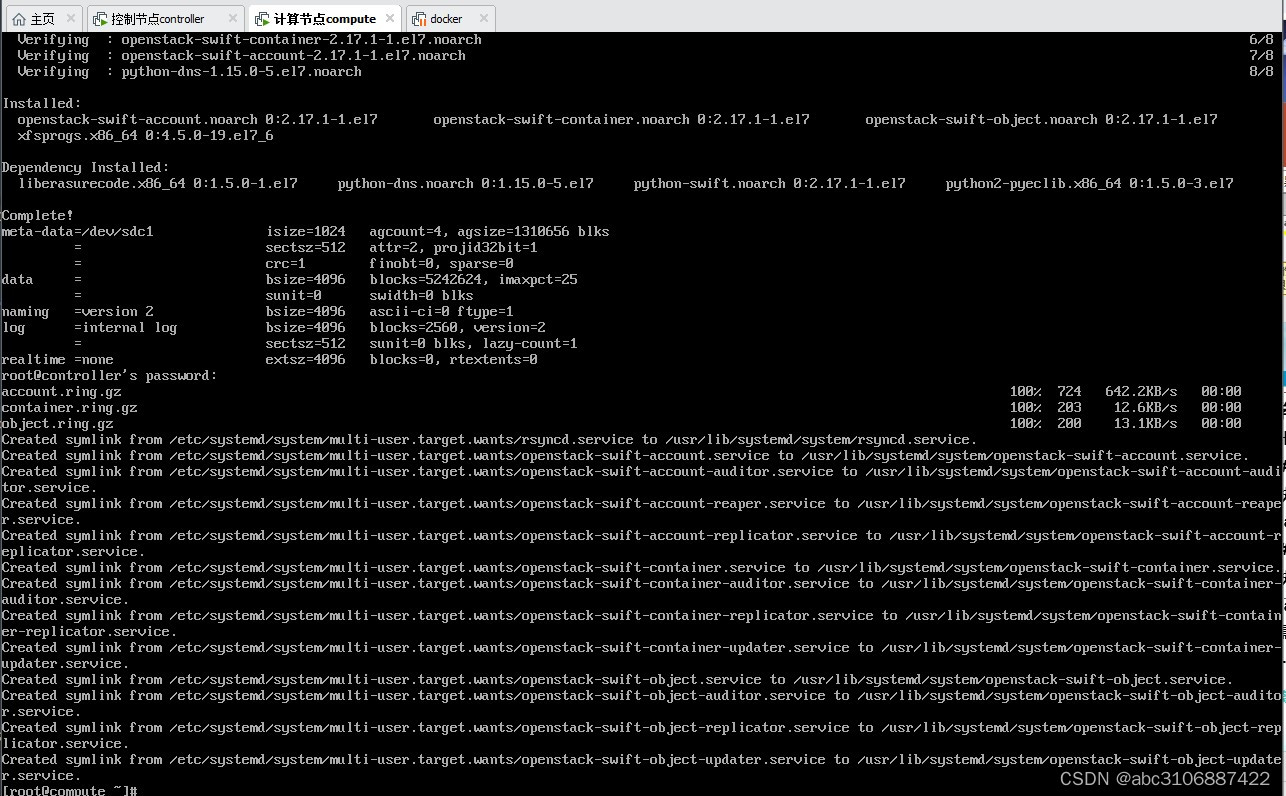Click the openstack-swift-account.service symlink line
Viewport: 1286px width, 796px height.
point(625,456)
